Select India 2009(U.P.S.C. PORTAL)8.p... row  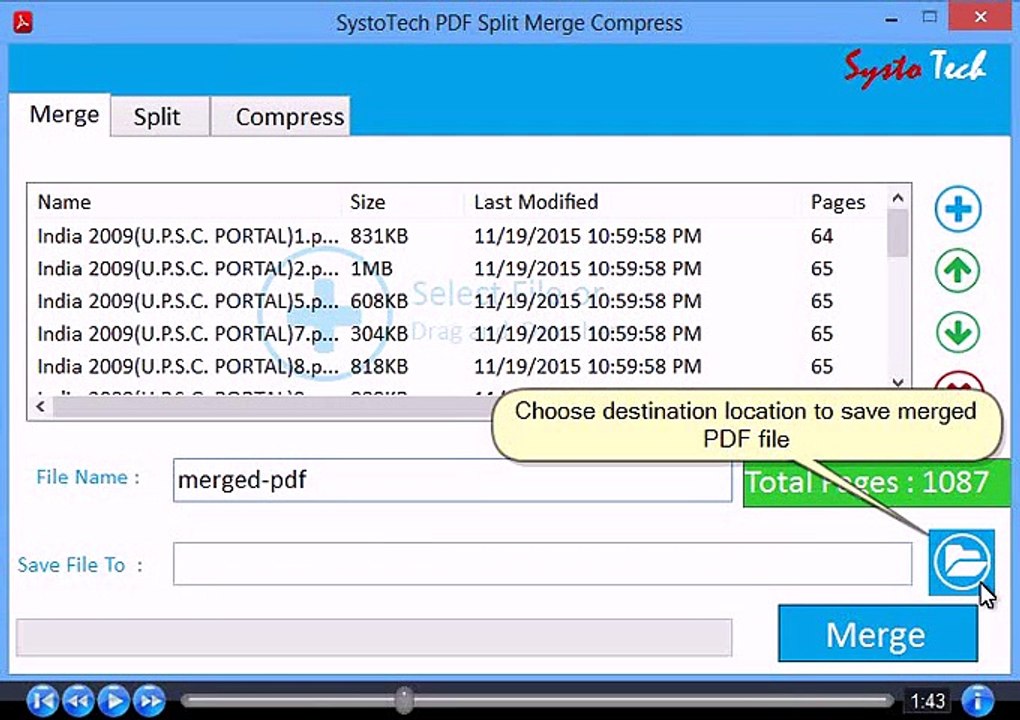tap(457, 366)
